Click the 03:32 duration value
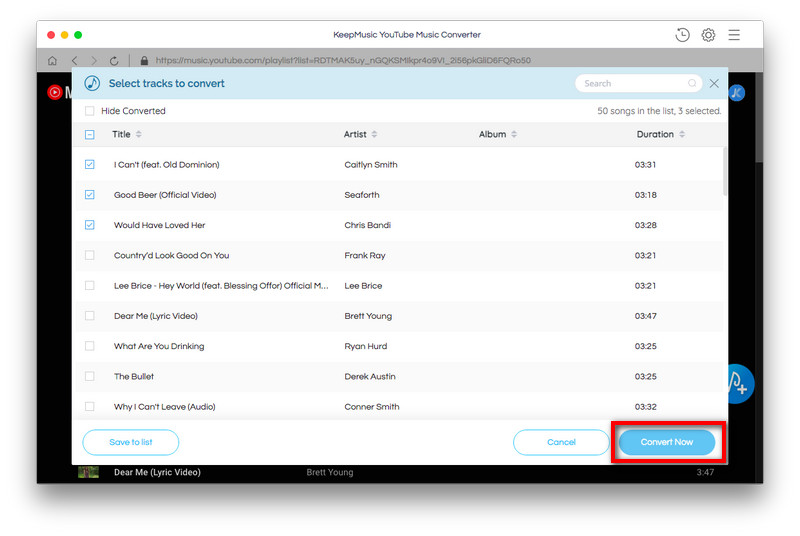800x536 pixels. pyautogui.click(x=645, y=407)
